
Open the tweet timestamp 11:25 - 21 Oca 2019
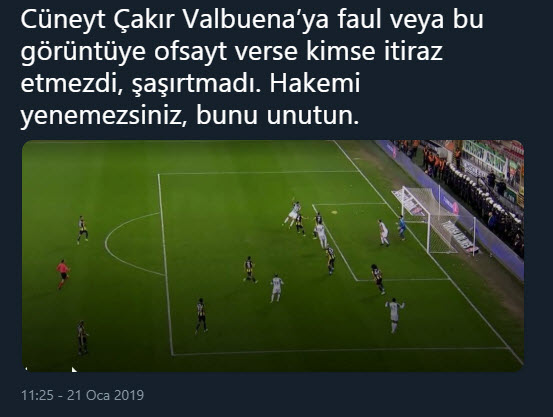pos(83,395)
